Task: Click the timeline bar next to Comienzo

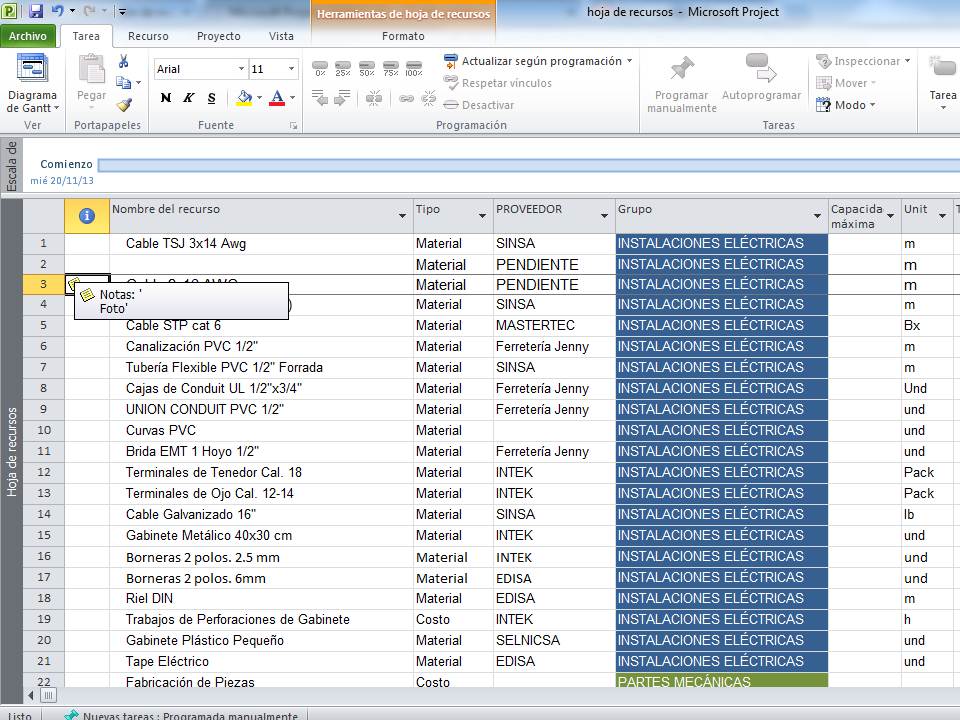Action: (x=529, y=165)
